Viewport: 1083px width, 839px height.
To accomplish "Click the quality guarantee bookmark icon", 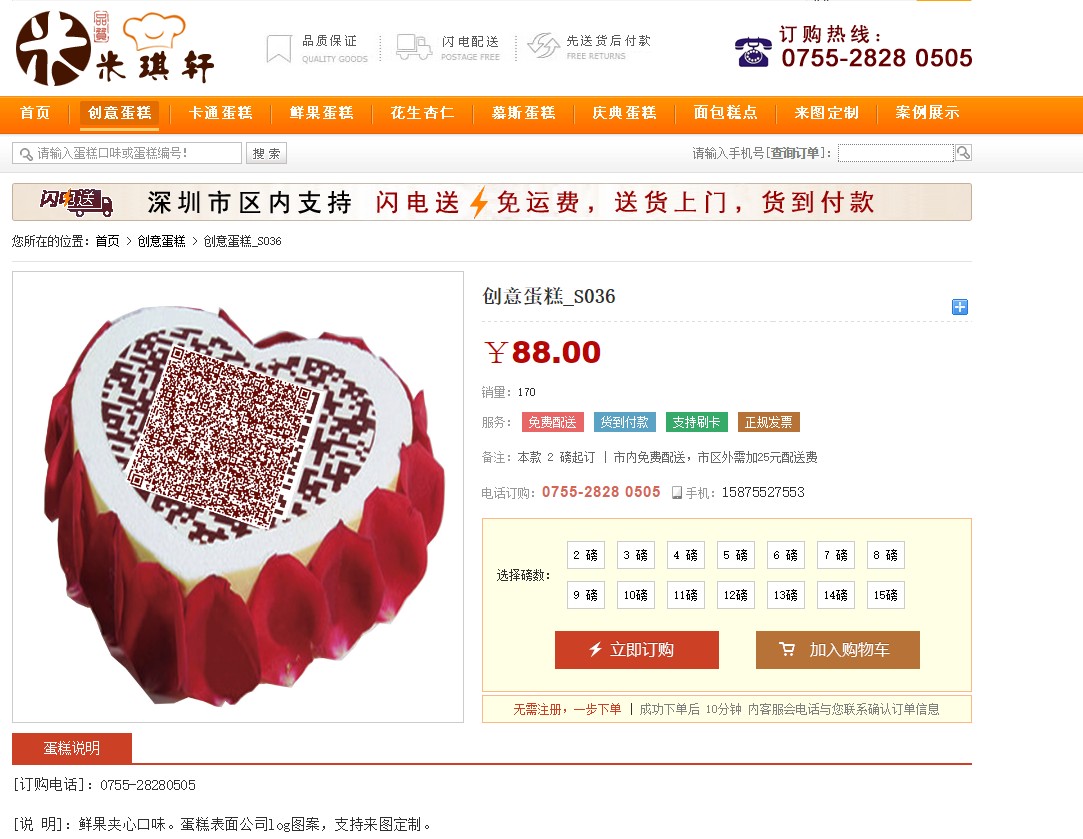I will click(279, 48).
